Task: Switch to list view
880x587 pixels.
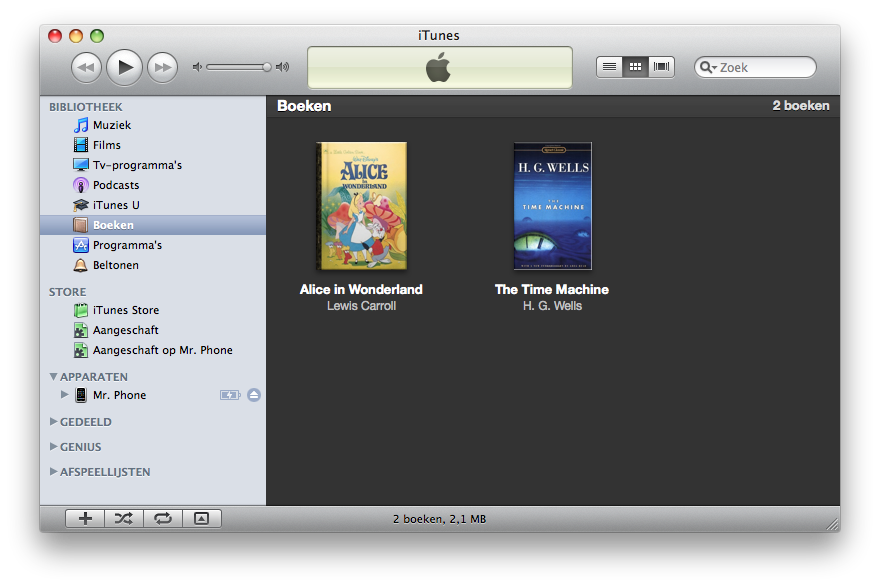Action: point(609,67)
